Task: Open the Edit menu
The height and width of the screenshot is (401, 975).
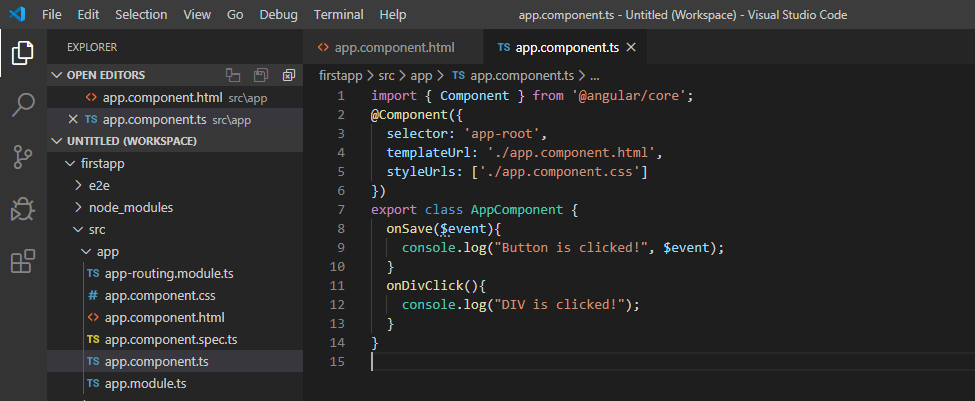Action: (88, 14)
